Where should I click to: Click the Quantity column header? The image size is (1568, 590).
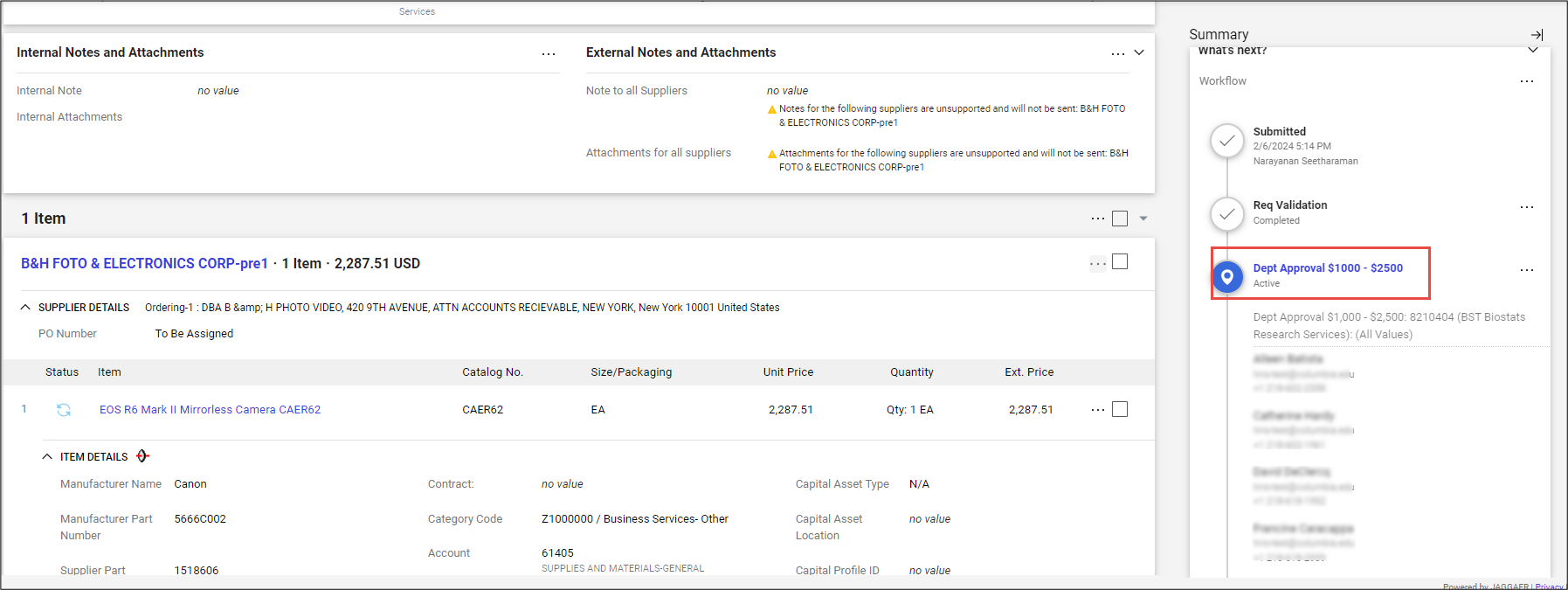click(912, 371)
